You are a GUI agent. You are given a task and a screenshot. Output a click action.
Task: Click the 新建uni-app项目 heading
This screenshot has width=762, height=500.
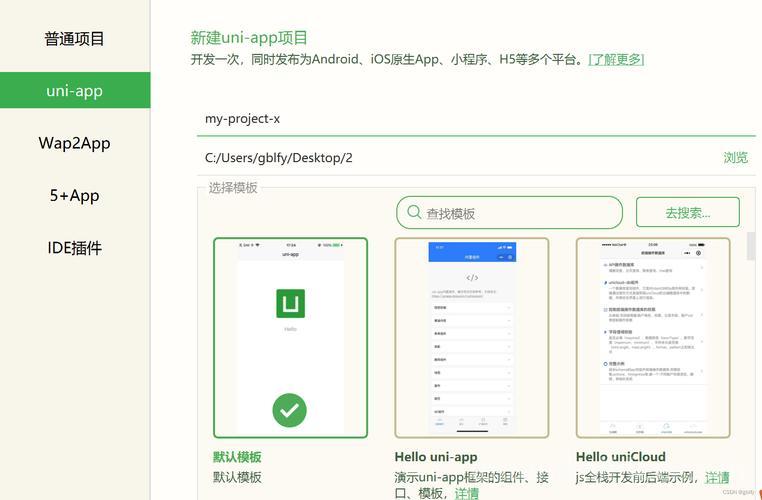point(249,37)
